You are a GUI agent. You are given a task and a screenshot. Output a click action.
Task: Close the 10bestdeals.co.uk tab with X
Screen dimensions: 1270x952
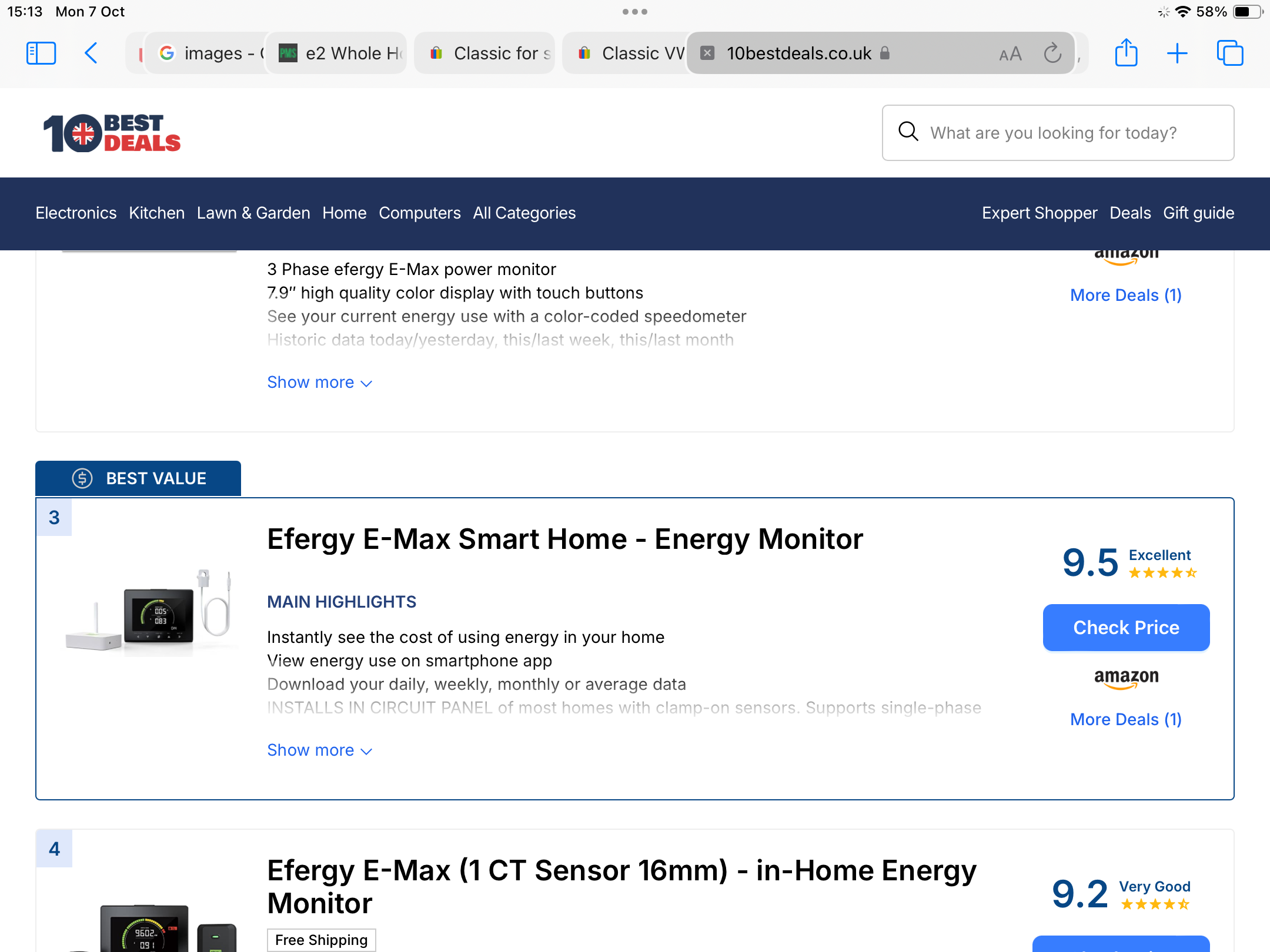708,53
